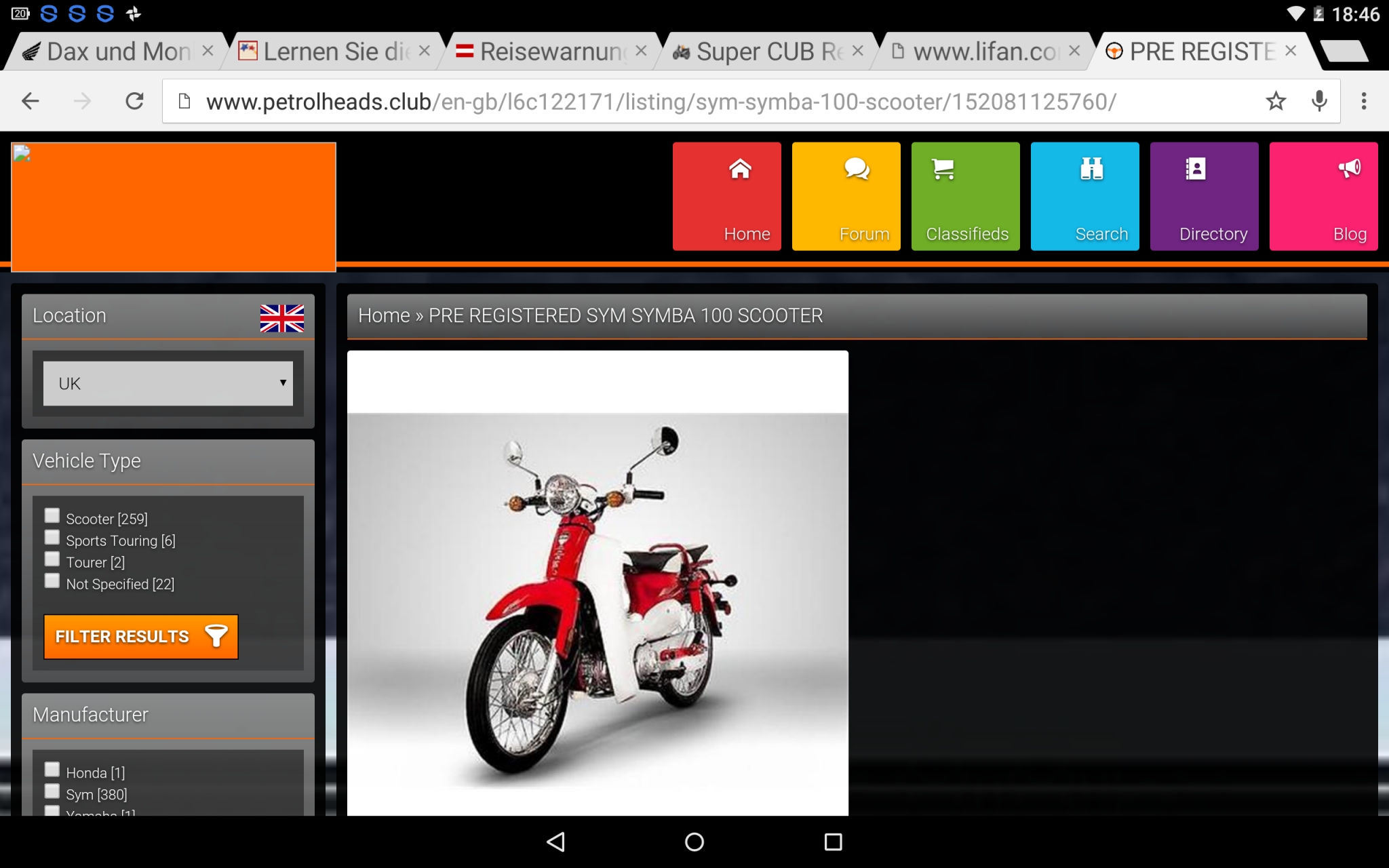The height and width of the screenshot is (868, 1389).
Task: Reload the page with refresh icon
Action: (x=134, y=102)
